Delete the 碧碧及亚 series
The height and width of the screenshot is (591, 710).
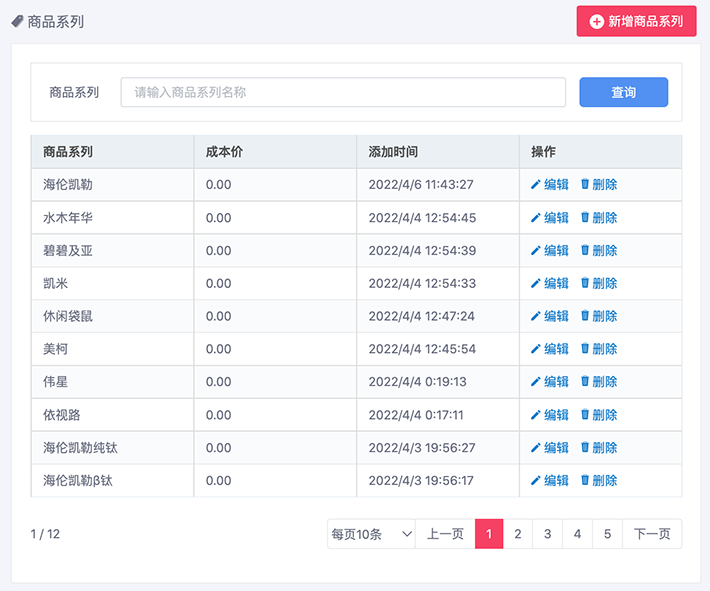pyautogui.click(x=599, y=250)
